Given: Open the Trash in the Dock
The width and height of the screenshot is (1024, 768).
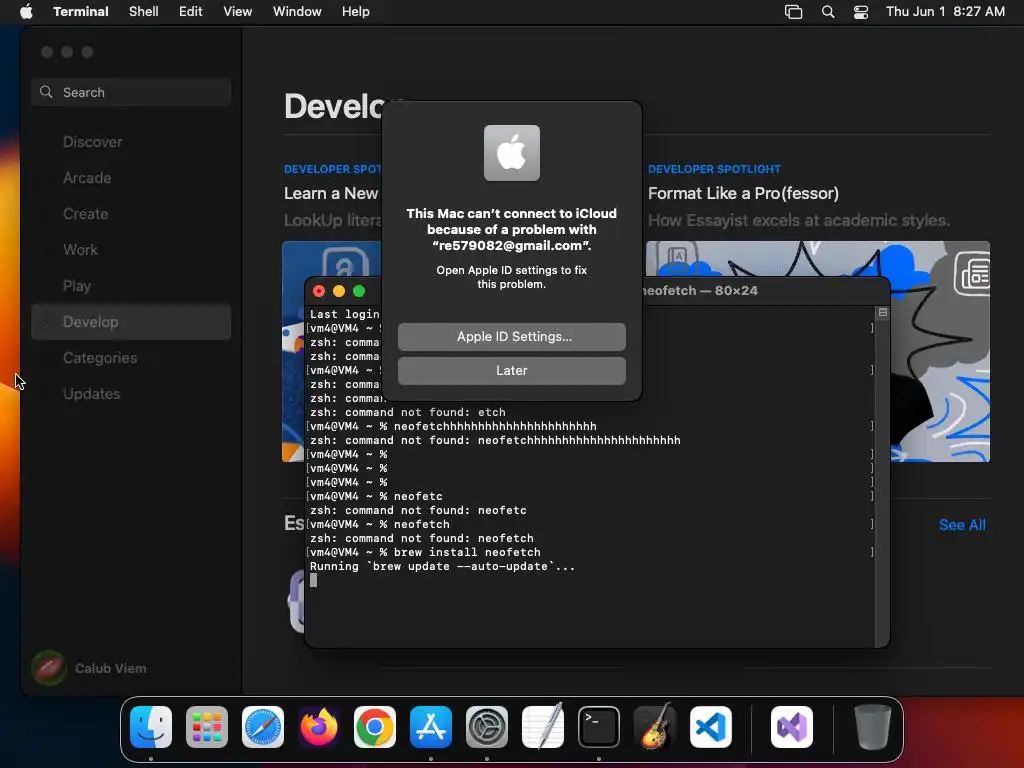Looking at the screenshot, I should [x=872, y=727].
